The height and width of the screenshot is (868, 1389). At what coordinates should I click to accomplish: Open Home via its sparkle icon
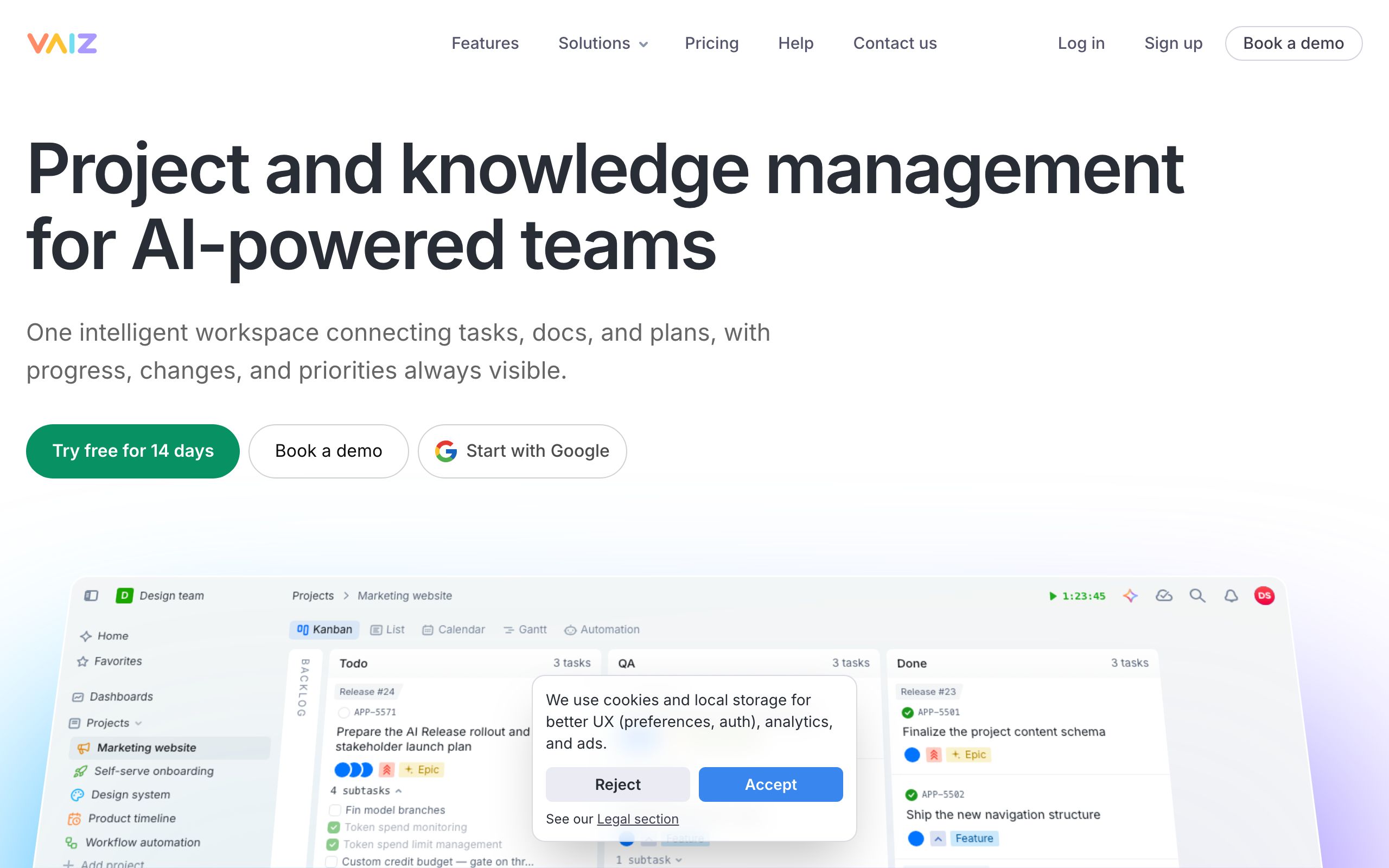tap(86, 636)
